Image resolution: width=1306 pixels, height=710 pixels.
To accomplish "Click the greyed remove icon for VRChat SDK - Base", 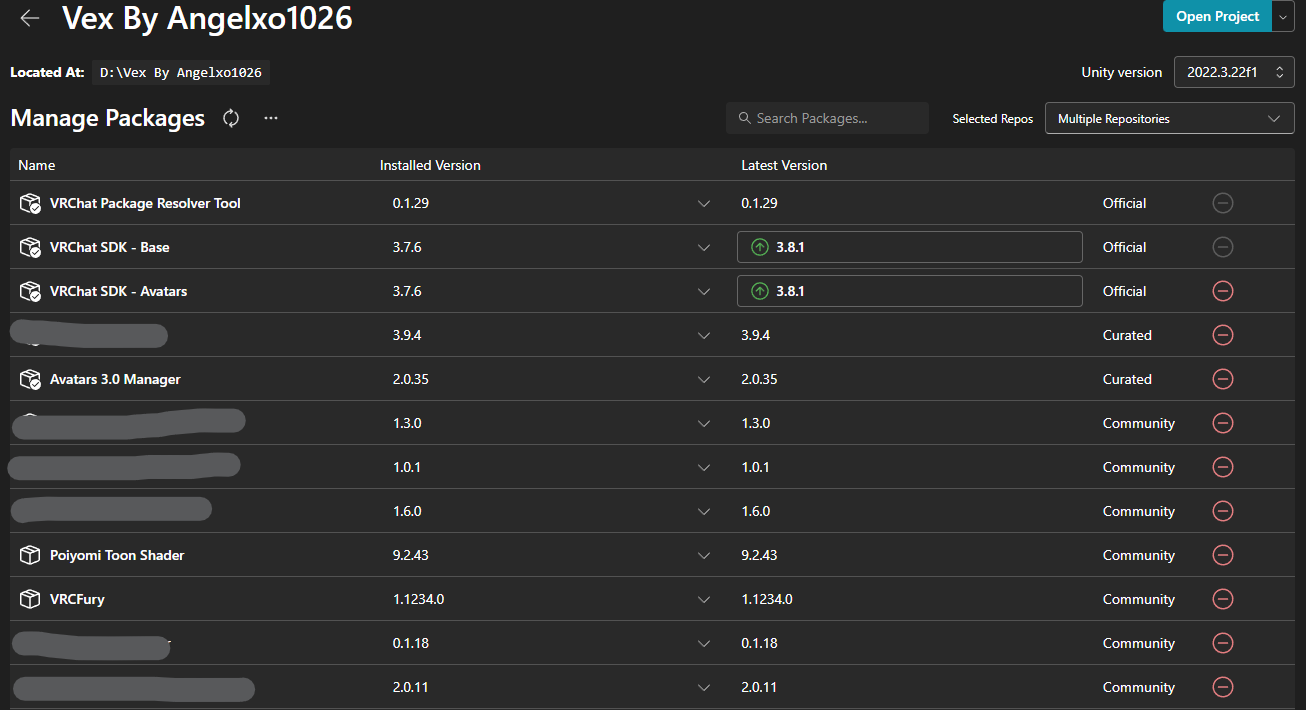I will pyautogui.click(x=1222, y=247).
